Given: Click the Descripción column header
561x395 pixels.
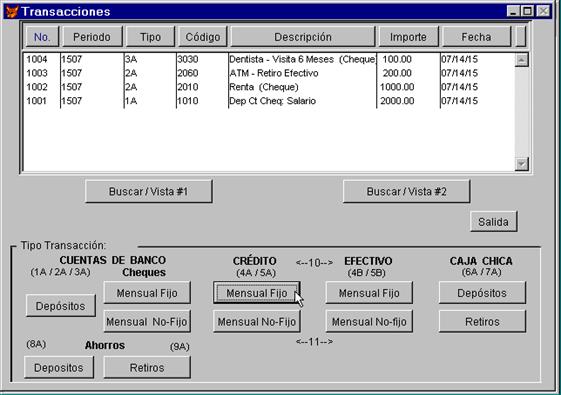Looking at the screenshot, I should tap(303, 37).
